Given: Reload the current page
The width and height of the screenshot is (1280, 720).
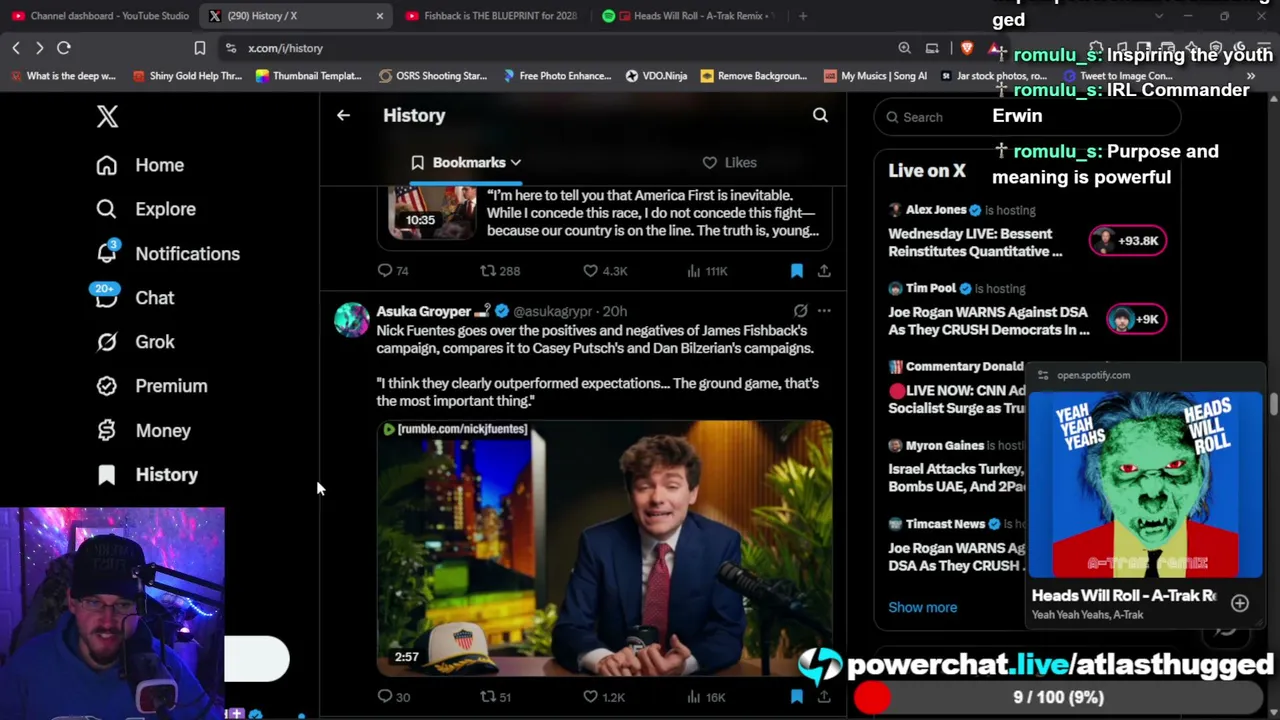Looking at the screenshot, I should tap(63, 48).
